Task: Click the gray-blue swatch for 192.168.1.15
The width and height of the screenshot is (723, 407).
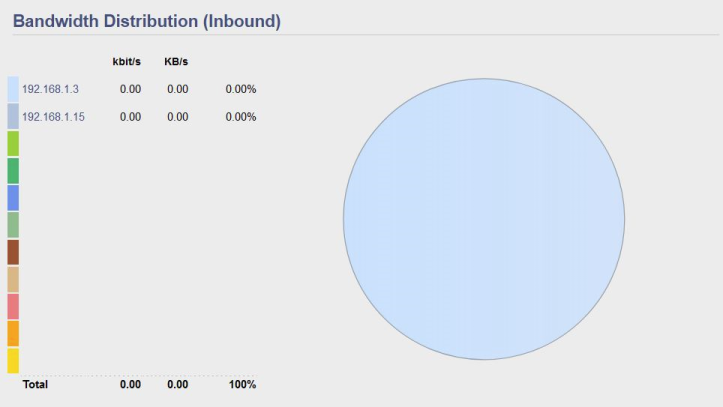Action: [13, 116]
